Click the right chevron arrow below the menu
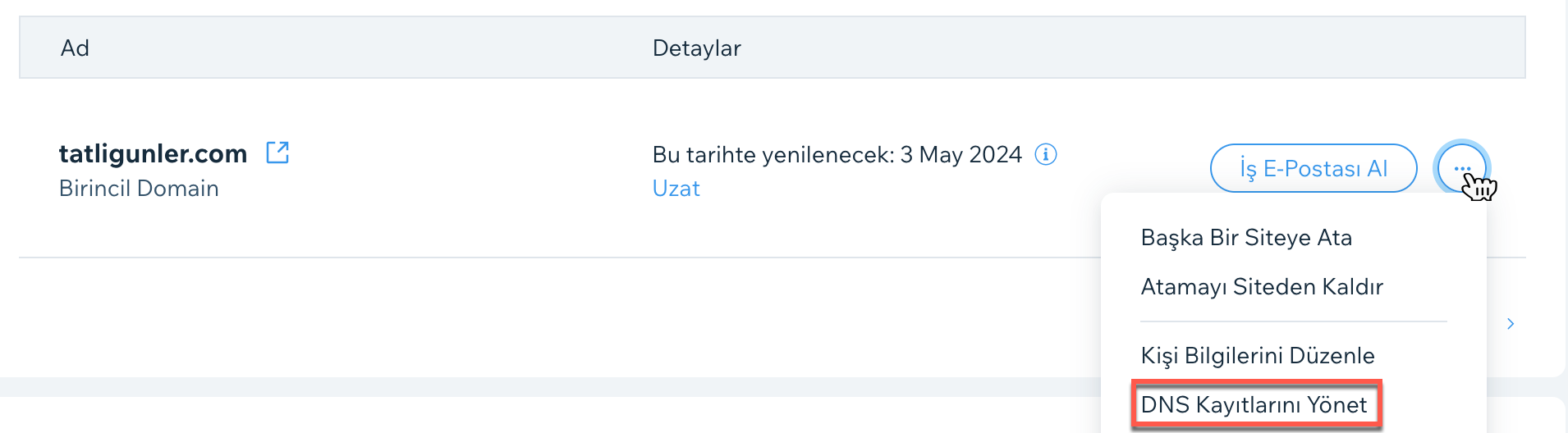 point(1511,324)
